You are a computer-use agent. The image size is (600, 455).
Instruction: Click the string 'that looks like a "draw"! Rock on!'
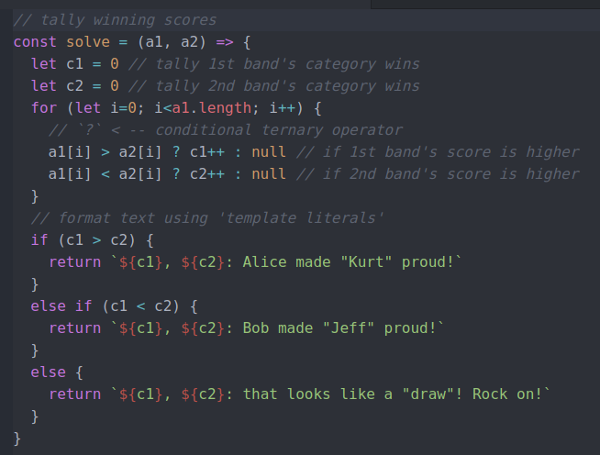393,394
